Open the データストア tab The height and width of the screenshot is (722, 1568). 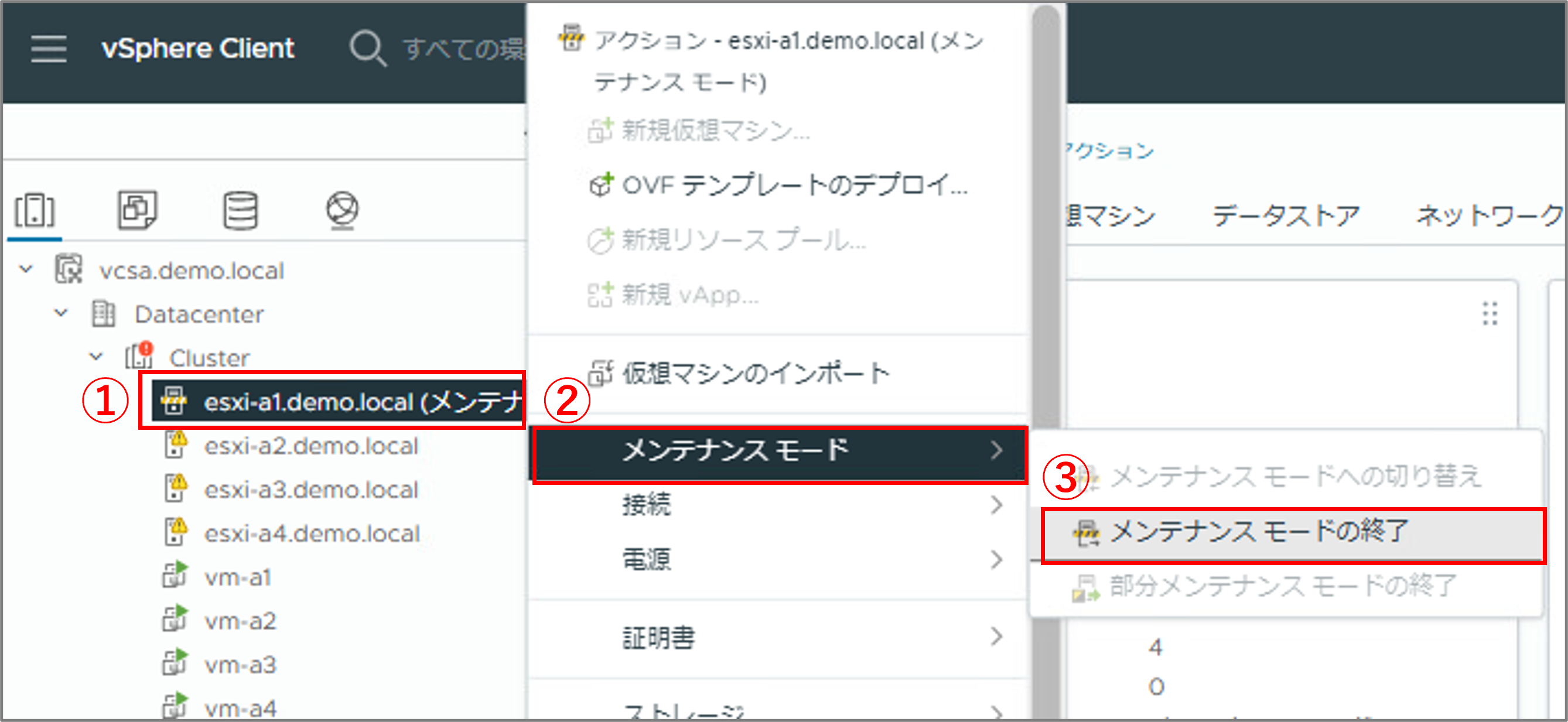tap(1286, 215)
